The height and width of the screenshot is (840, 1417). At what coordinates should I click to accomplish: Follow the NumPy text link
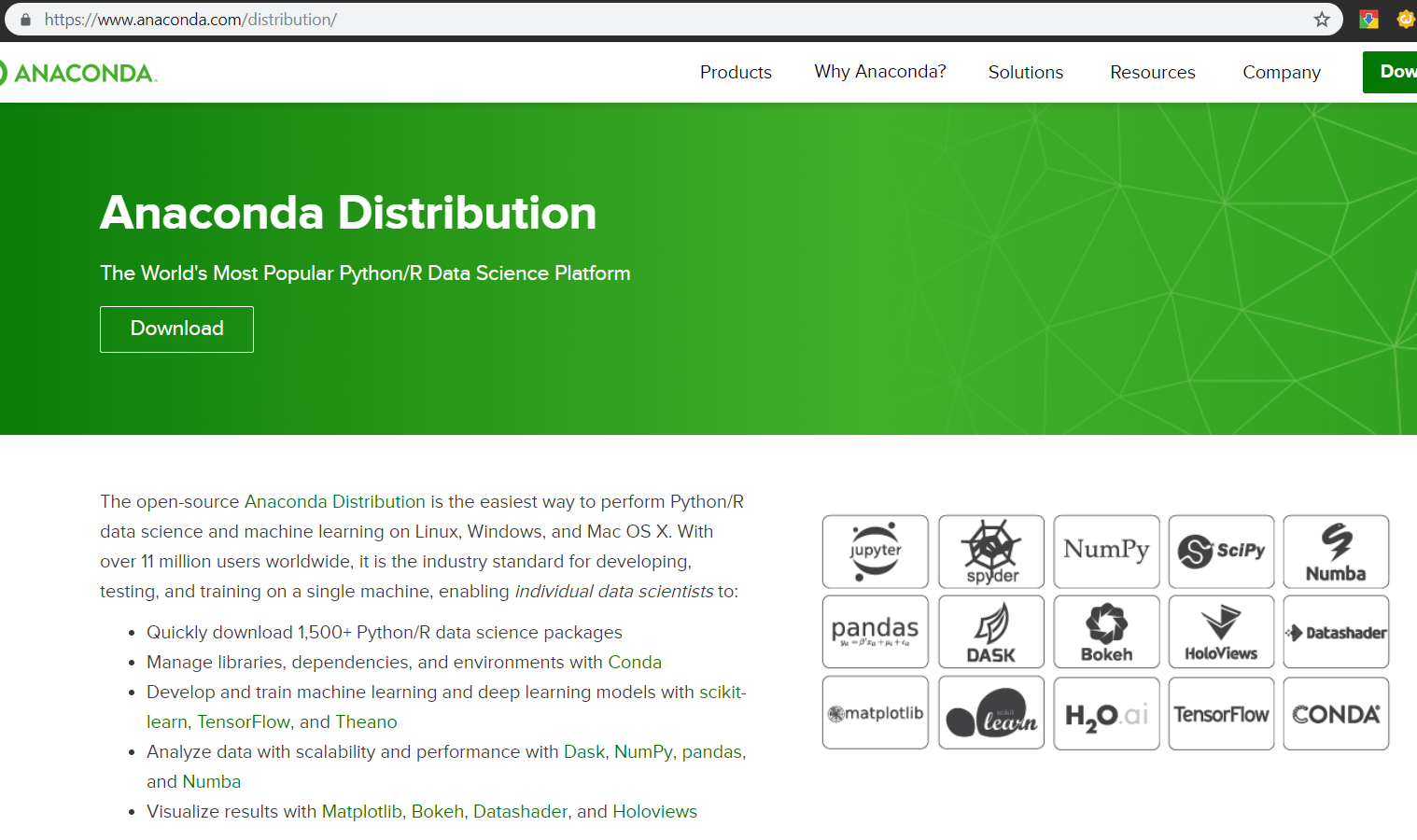click(643, 752)
